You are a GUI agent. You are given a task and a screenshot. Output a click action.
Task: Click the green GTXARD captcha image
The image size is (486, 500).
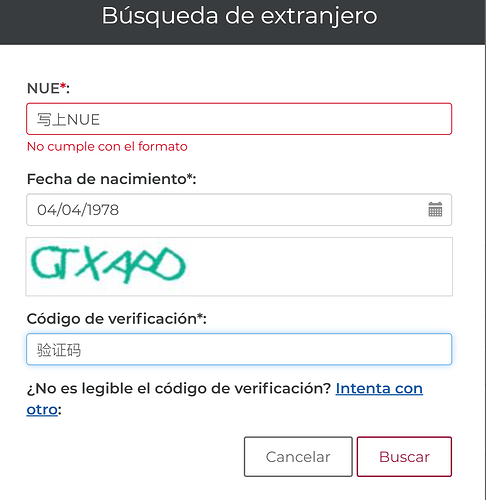click(x=108, y=265)
